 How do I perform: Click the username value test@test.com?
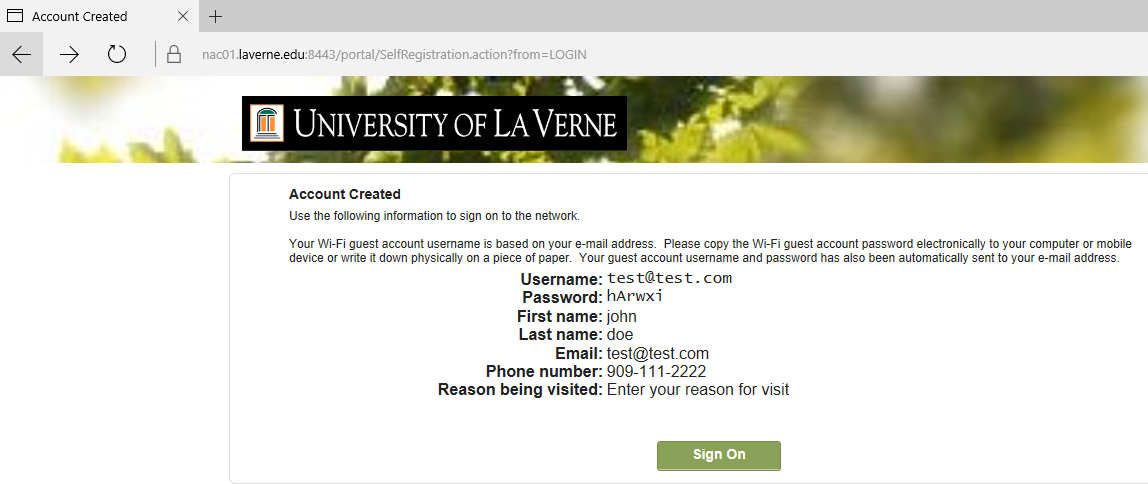point(669,278)
